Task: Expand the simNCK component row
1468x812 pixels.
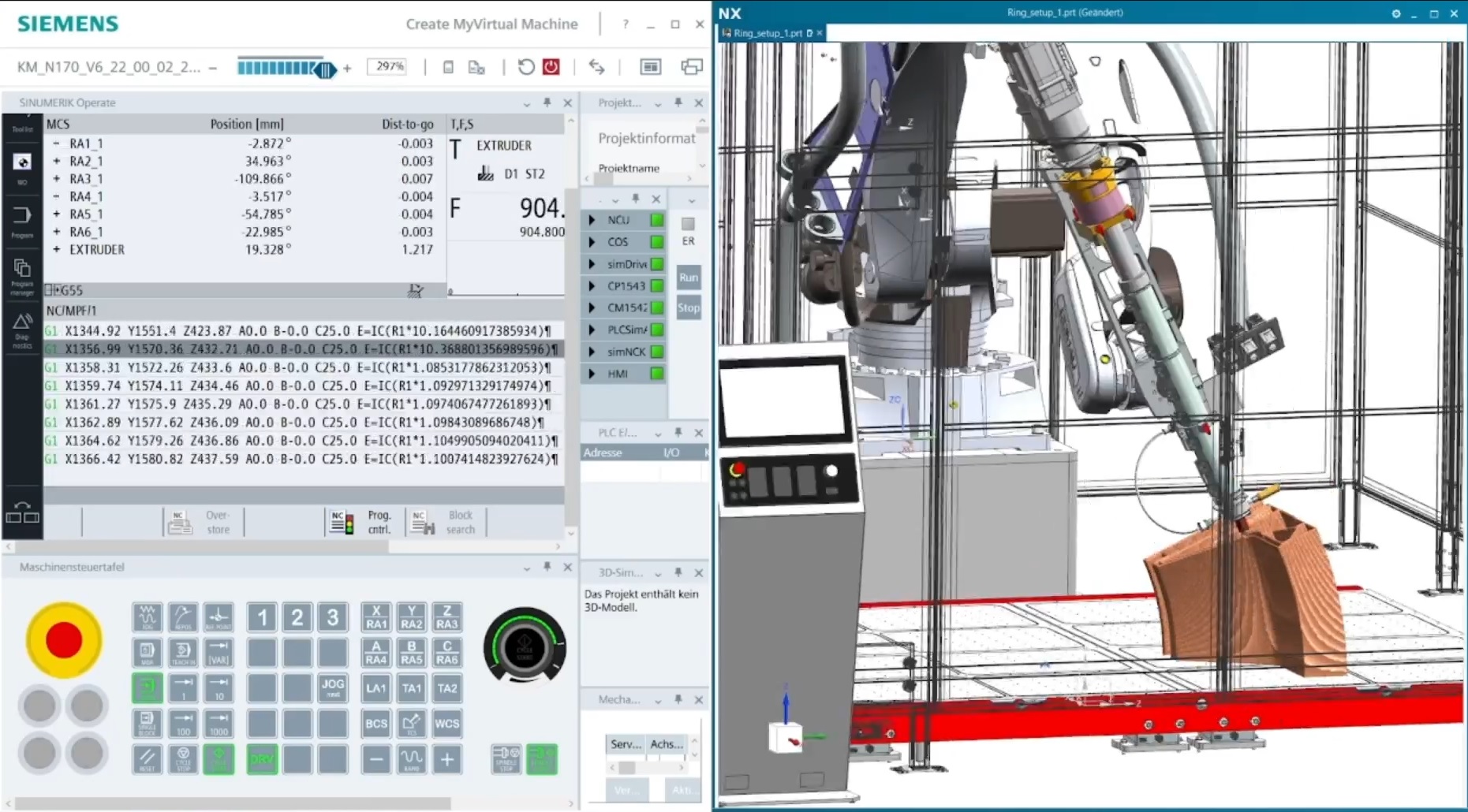Action: coord(592,352)
